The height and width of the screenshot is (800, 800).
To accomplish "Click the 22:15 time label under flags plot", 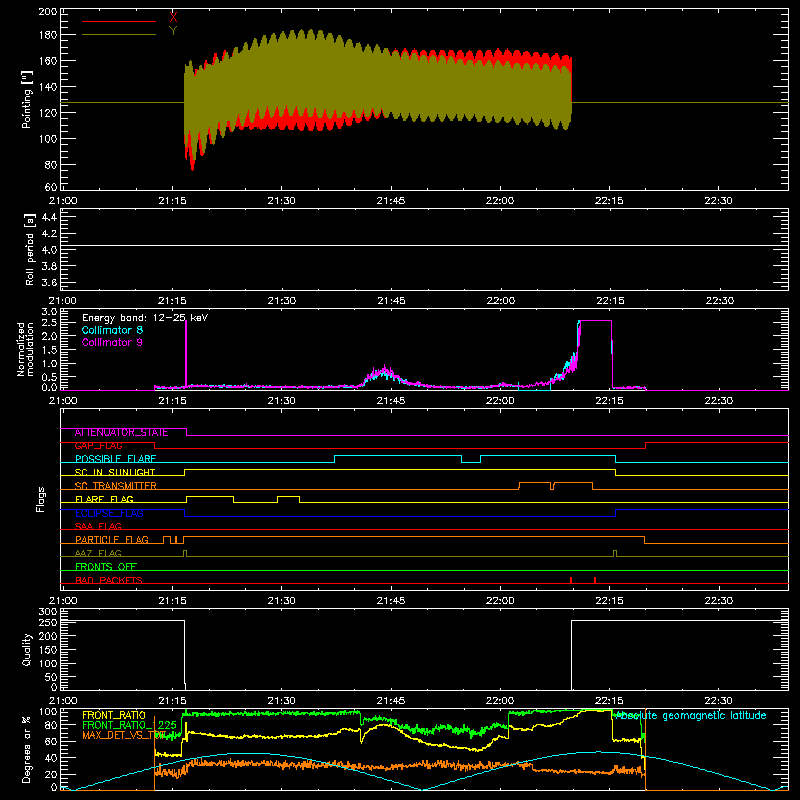I will 610,601.
